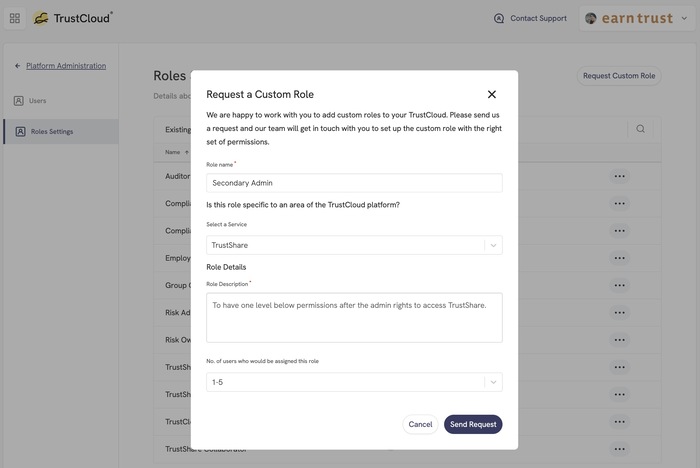
Task: Go to Platform Administration link
Action: (66, 66)
